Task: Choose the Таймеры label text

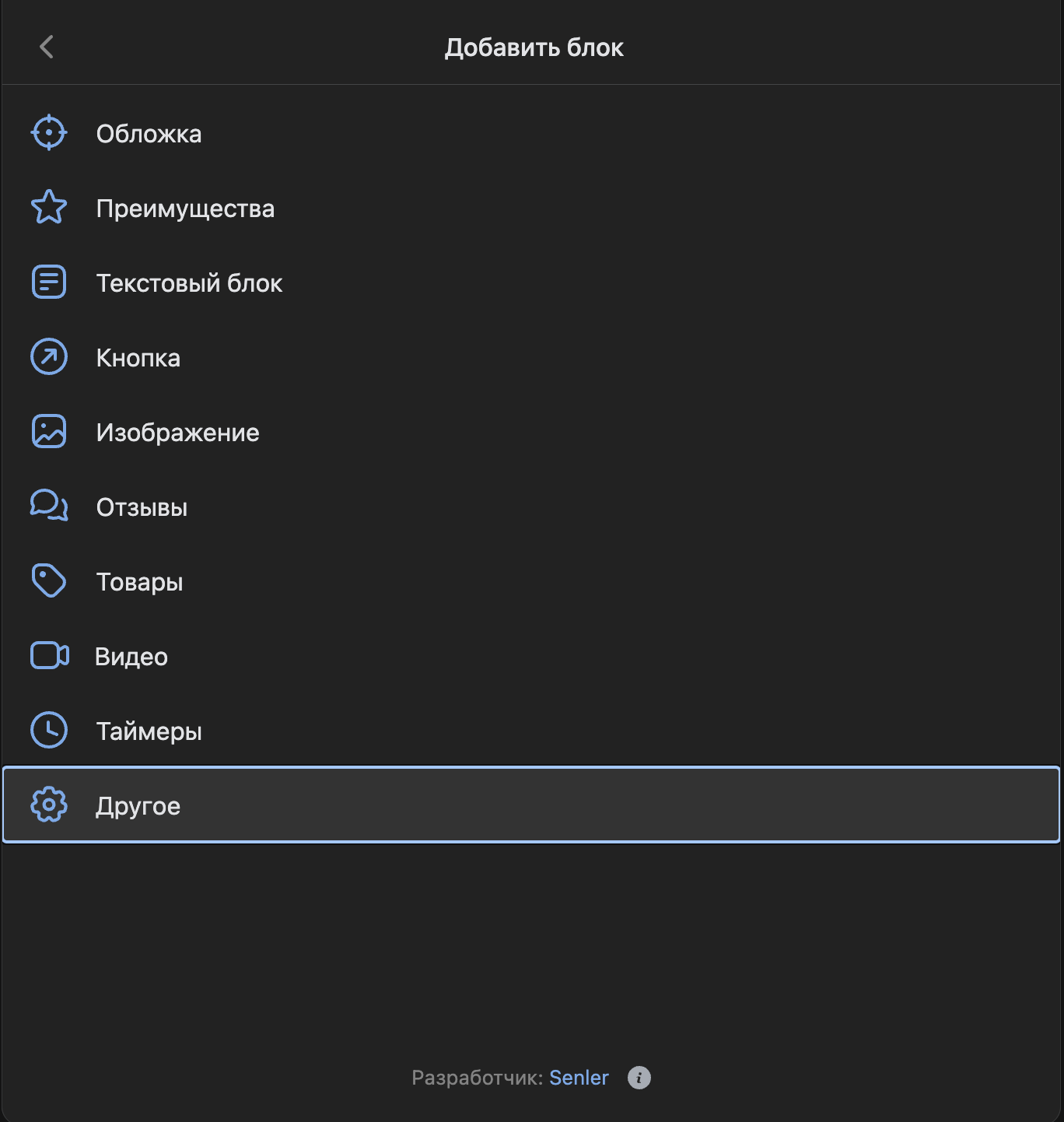Action: click(149, 731)
